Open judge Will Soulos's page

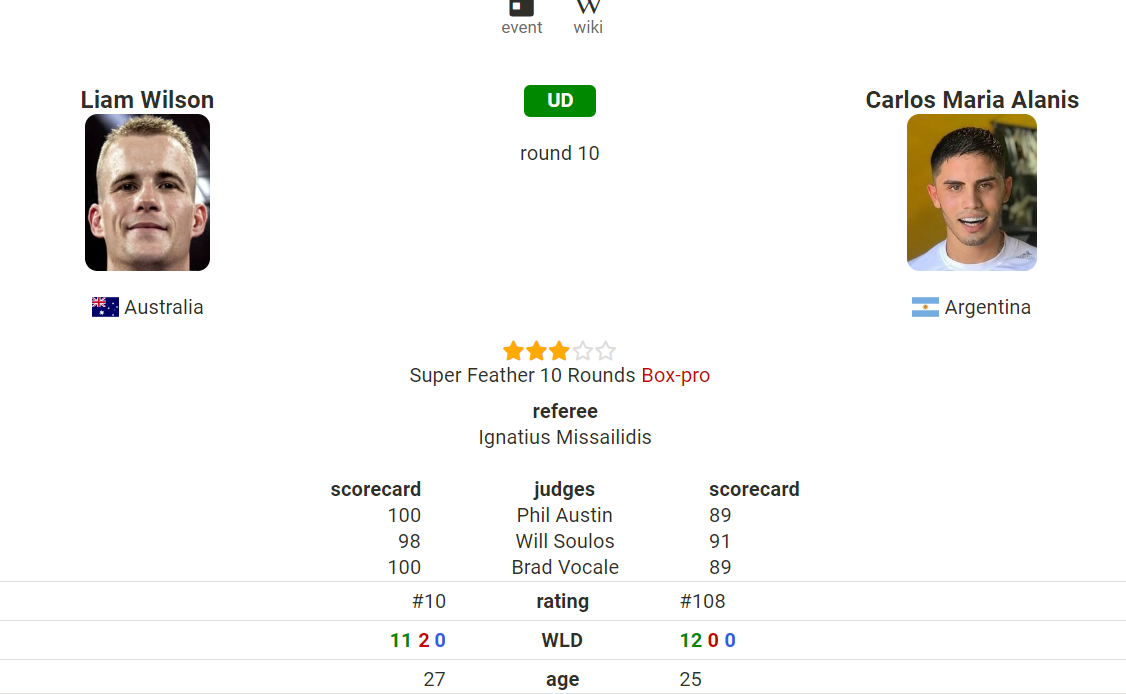[565, 541]
